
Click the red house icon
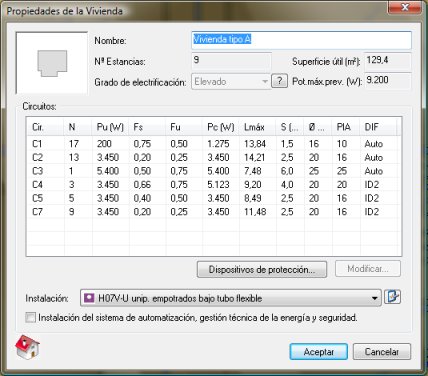(27, 347)
